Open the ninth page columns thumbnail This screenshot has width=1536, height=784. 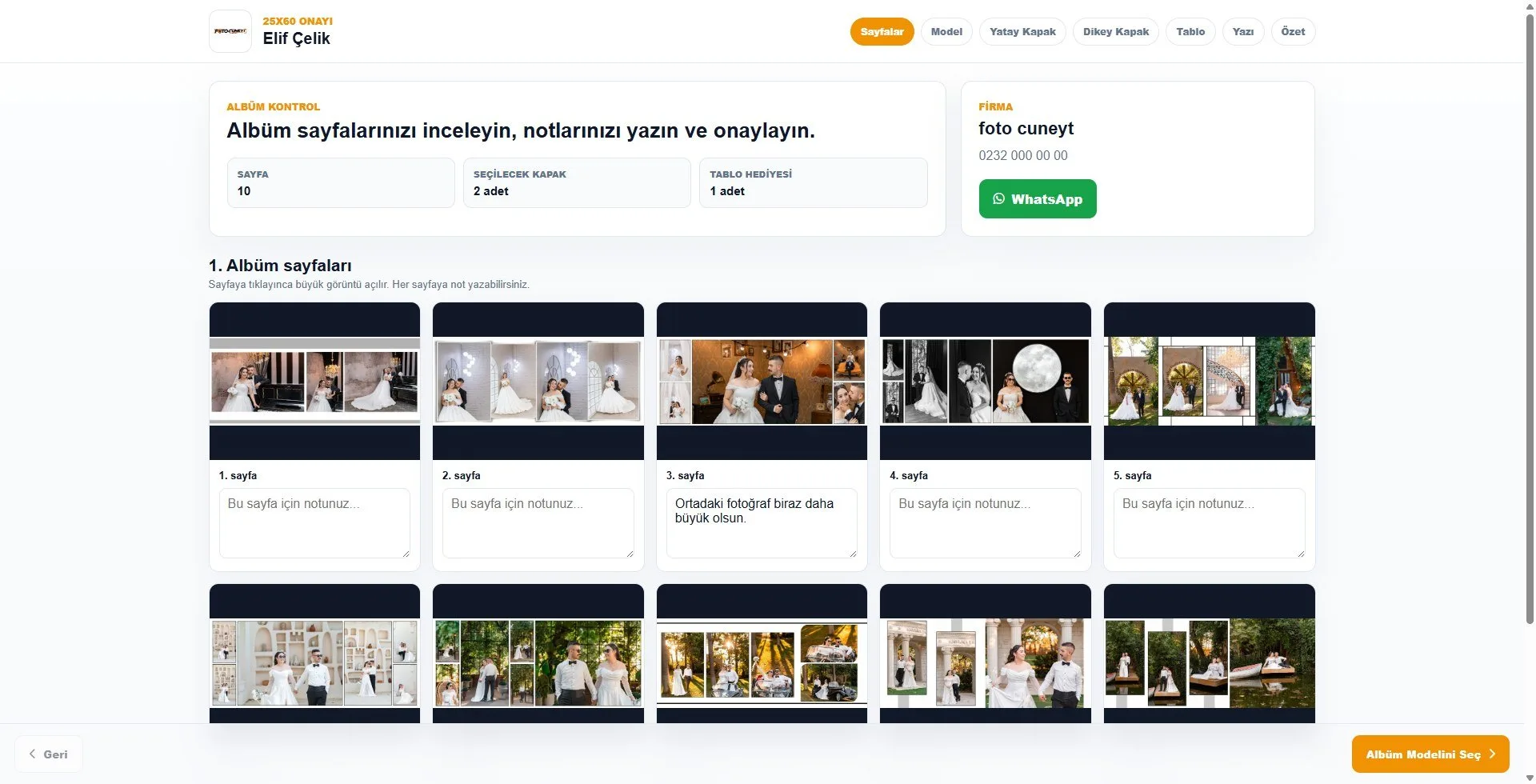(x=985, y=654)
